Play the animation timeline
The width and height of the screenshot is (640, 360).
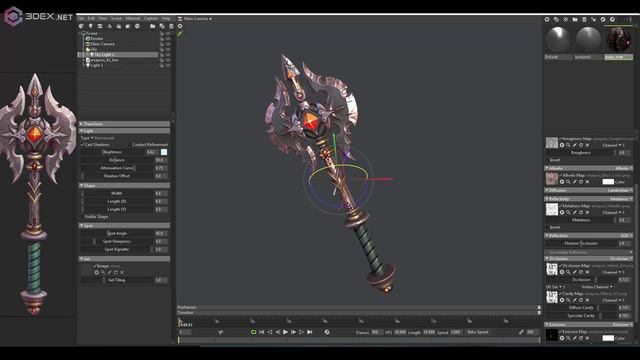click(x=285, y=332)
